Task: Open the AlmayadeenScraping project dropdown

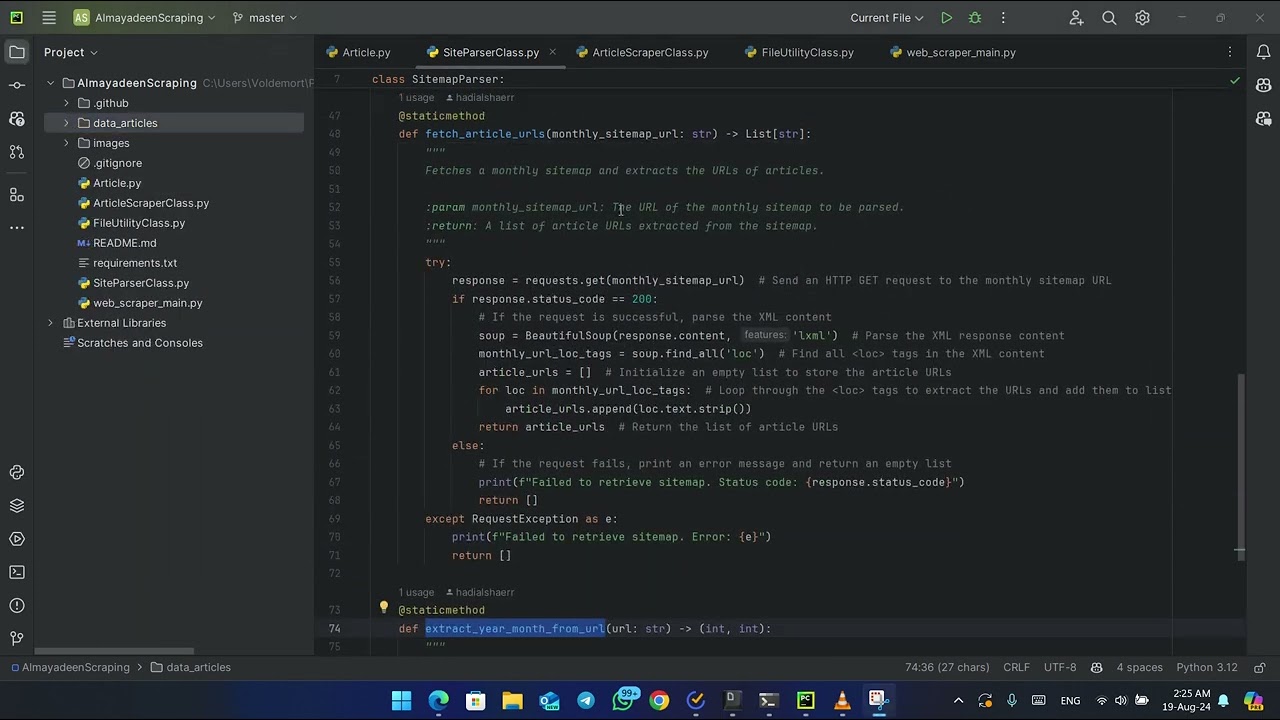Action: pyautogui.click(x=144, y=17)
